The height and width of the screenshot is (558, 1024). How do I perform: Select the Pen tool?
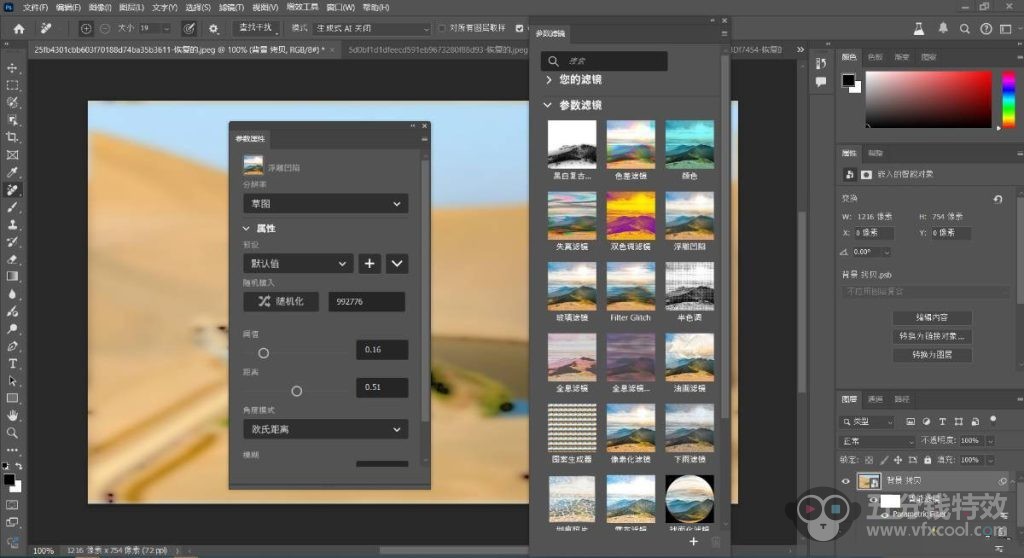pos(12,346)
